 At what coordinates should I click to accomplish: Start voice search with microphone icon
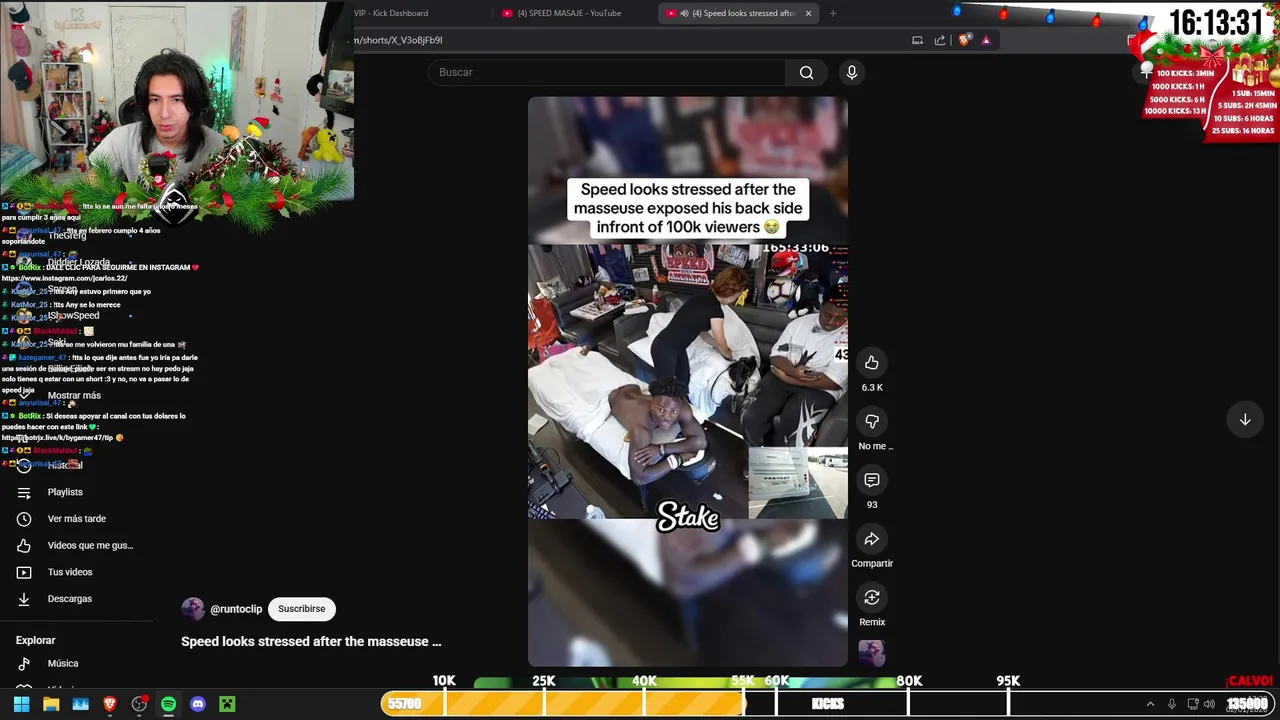pyautogui.click(x=852, y=72)
